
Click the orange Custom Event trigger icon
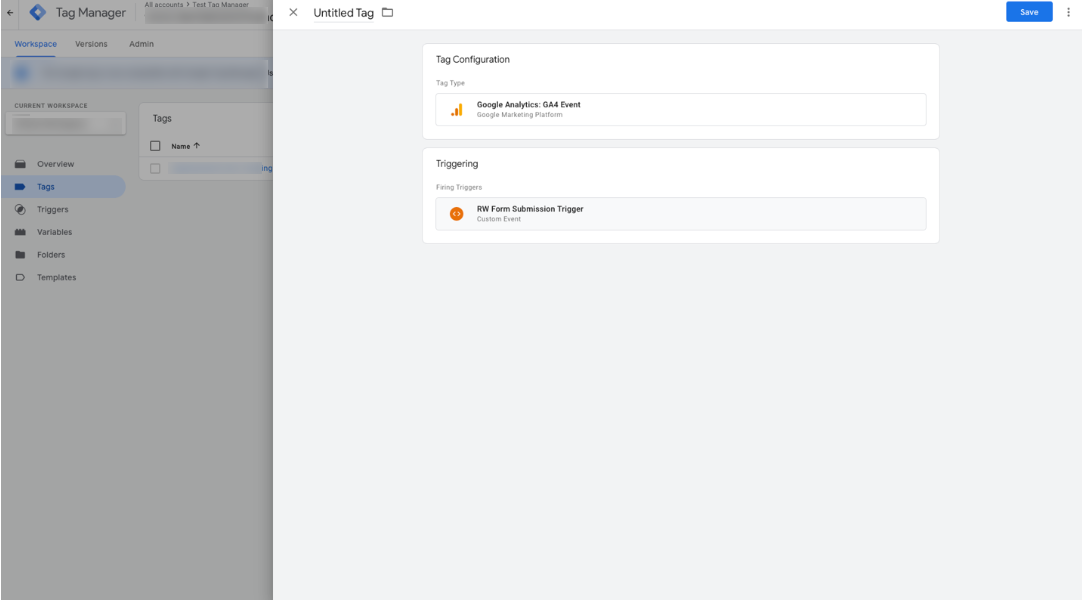[x=457, y=214]
